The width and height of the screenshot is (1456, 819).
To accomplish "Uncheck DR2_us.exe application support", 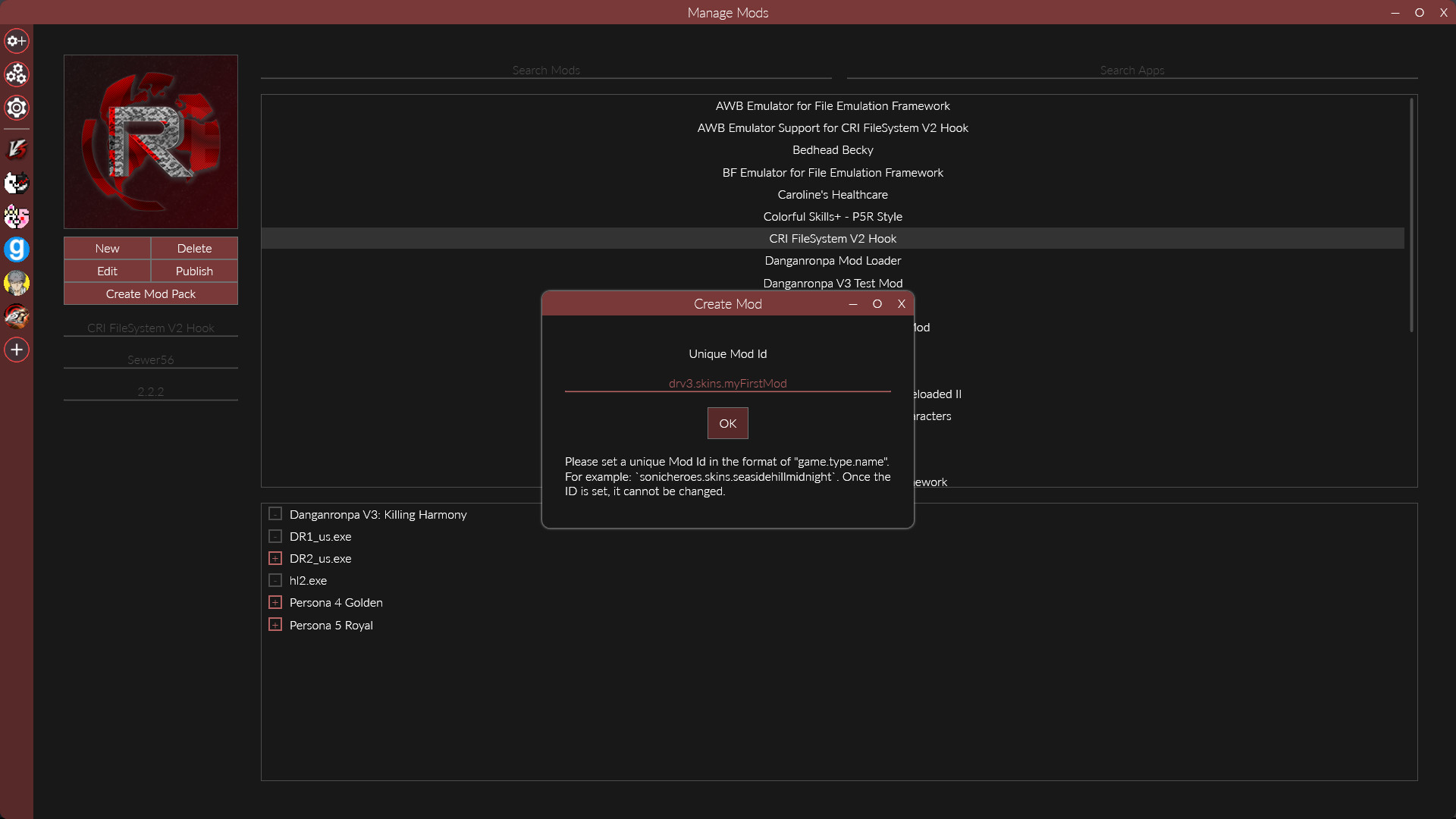I will click(x=275, y=557).
